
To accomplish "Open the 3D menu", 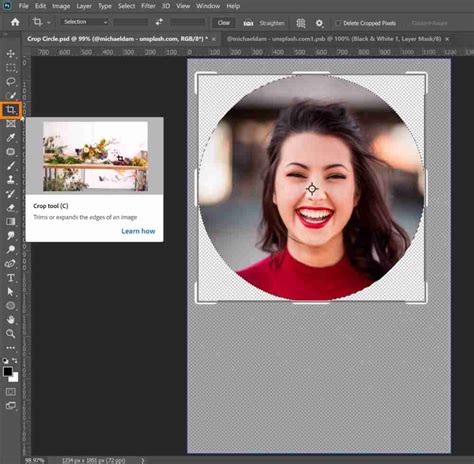I will tap(166, 6).
